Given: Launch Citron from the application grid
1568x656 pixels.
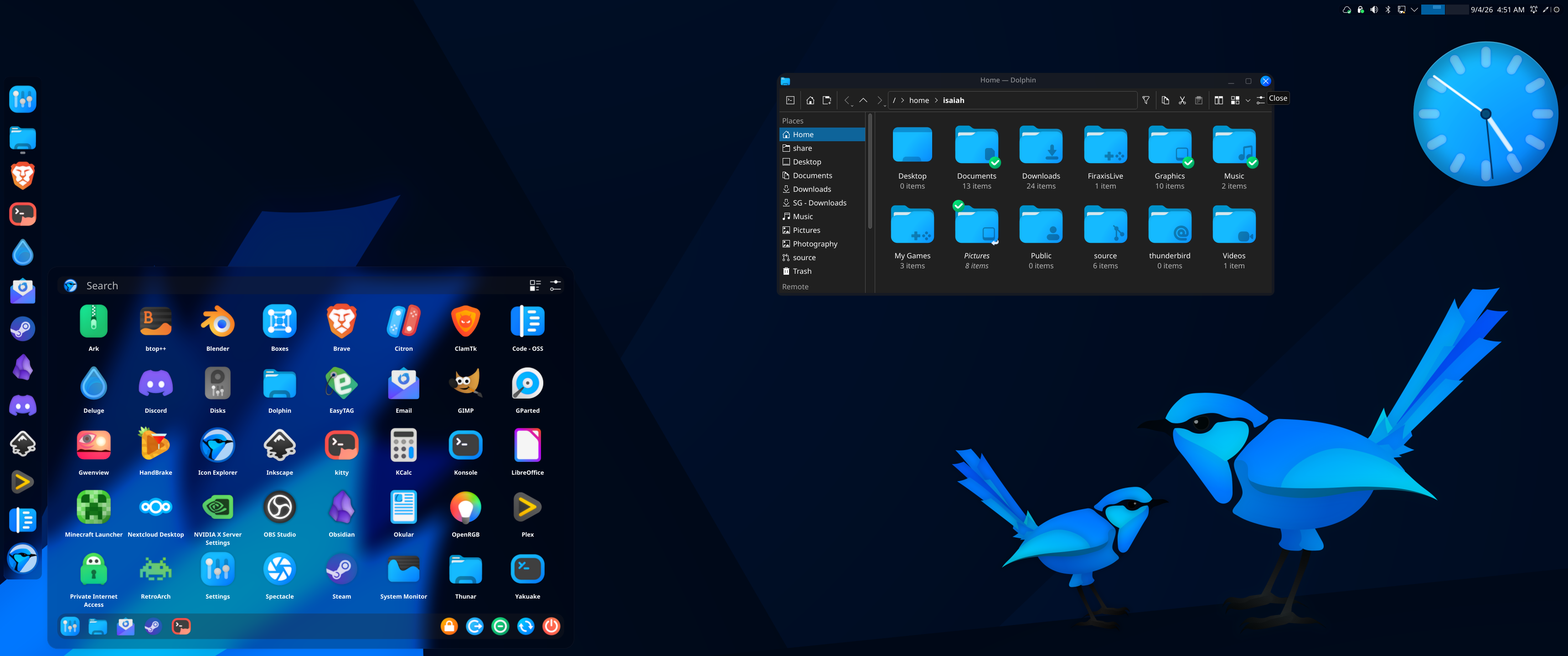Looking at the screenshot, I should (403, 328).
